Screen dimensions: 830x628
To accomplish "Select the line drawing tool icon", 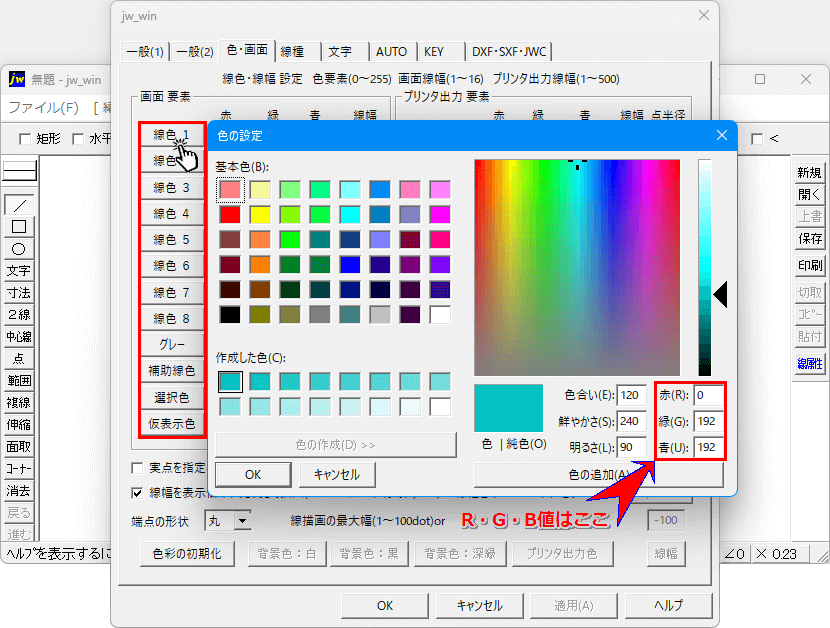I will point(18,205).
